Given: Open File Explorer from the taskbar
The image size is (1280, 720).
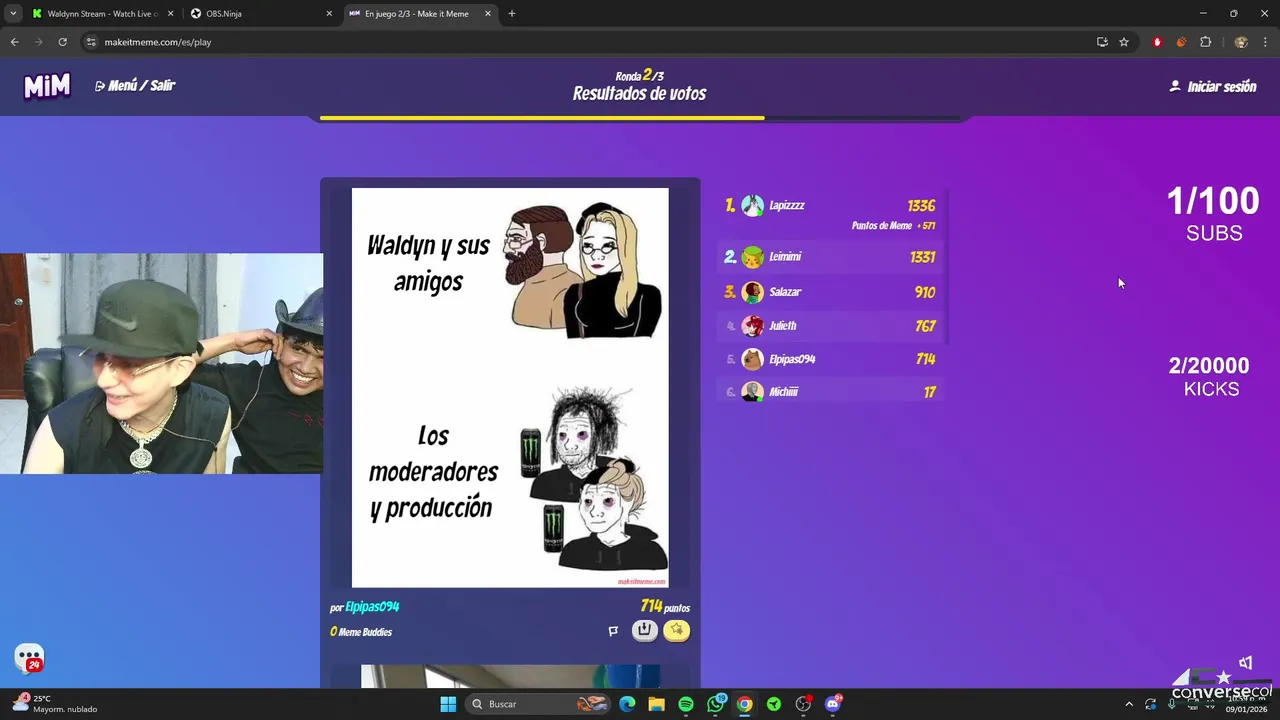Looking at the screenshot, I should (x=656, y=704).
